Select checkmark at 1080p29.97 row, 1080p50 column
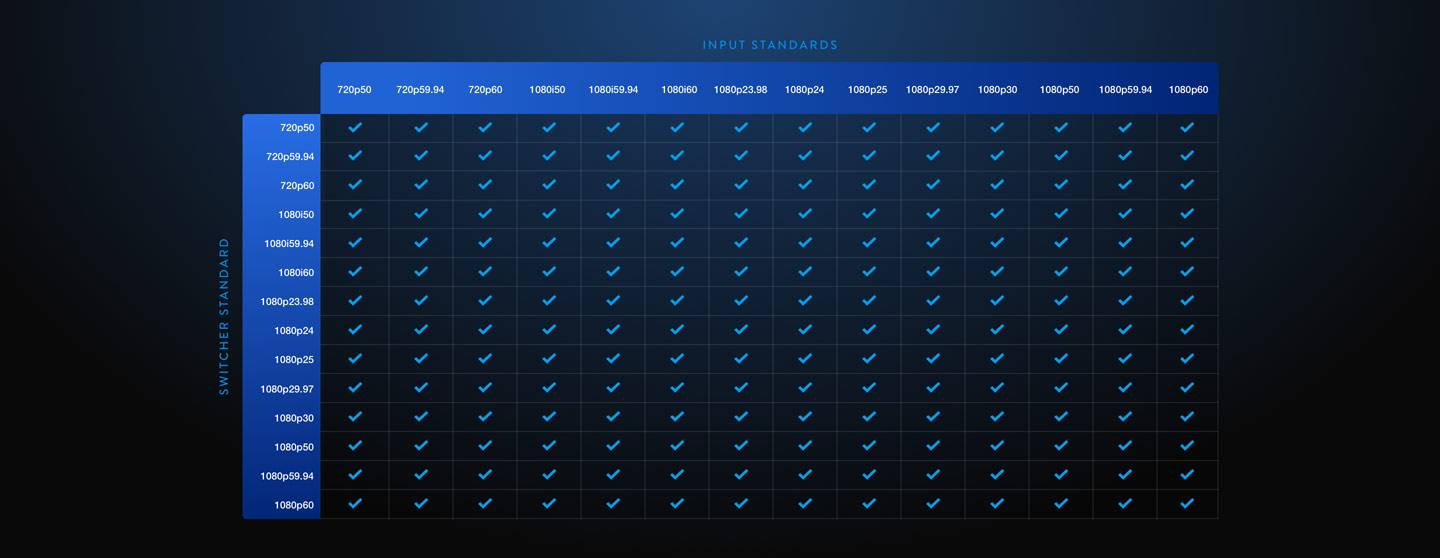1440x558 pixels. pyautogui.click(x=1061, y=388)
